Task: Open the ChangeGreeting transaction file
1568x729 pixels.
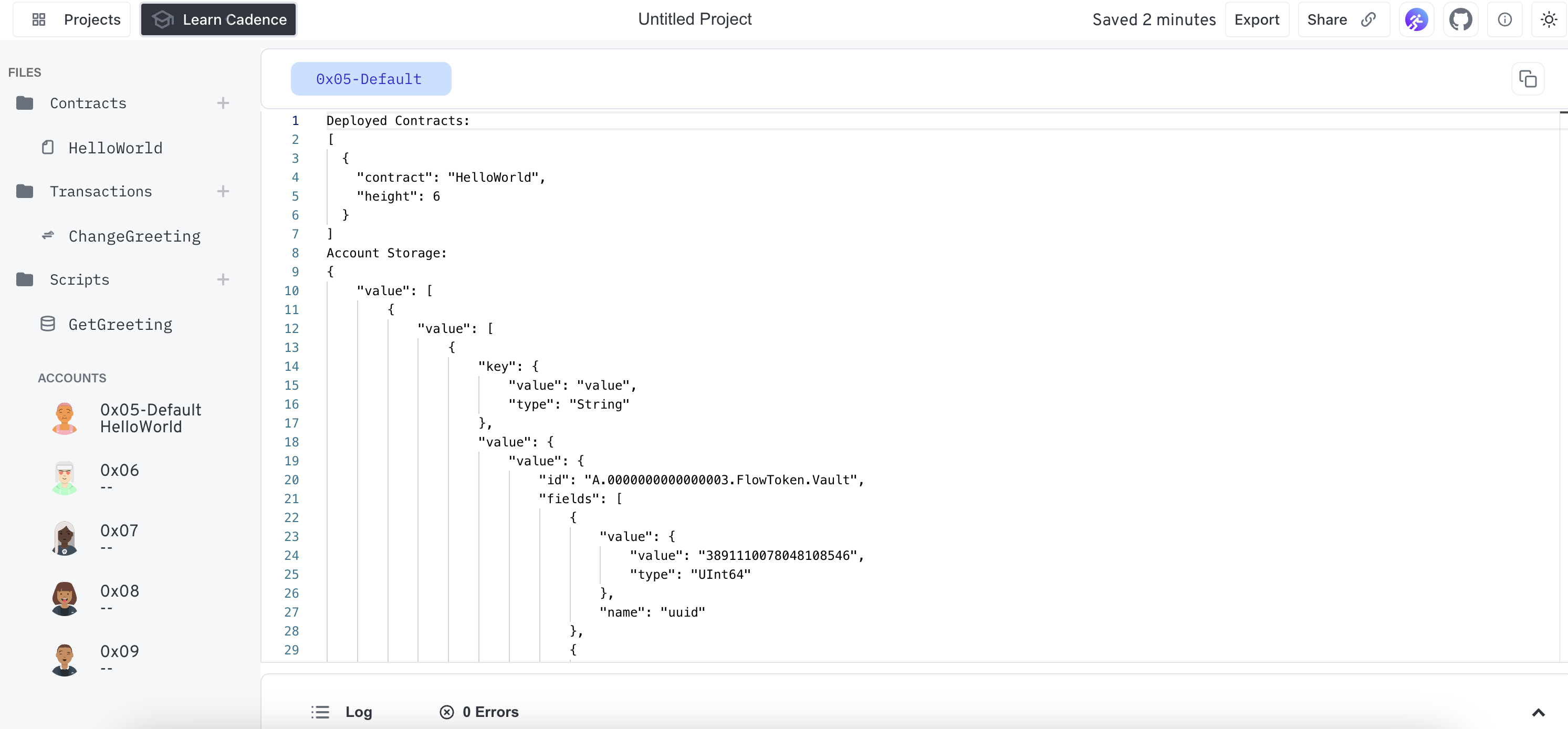Action: pyautogui.click(x=134, y=236)
